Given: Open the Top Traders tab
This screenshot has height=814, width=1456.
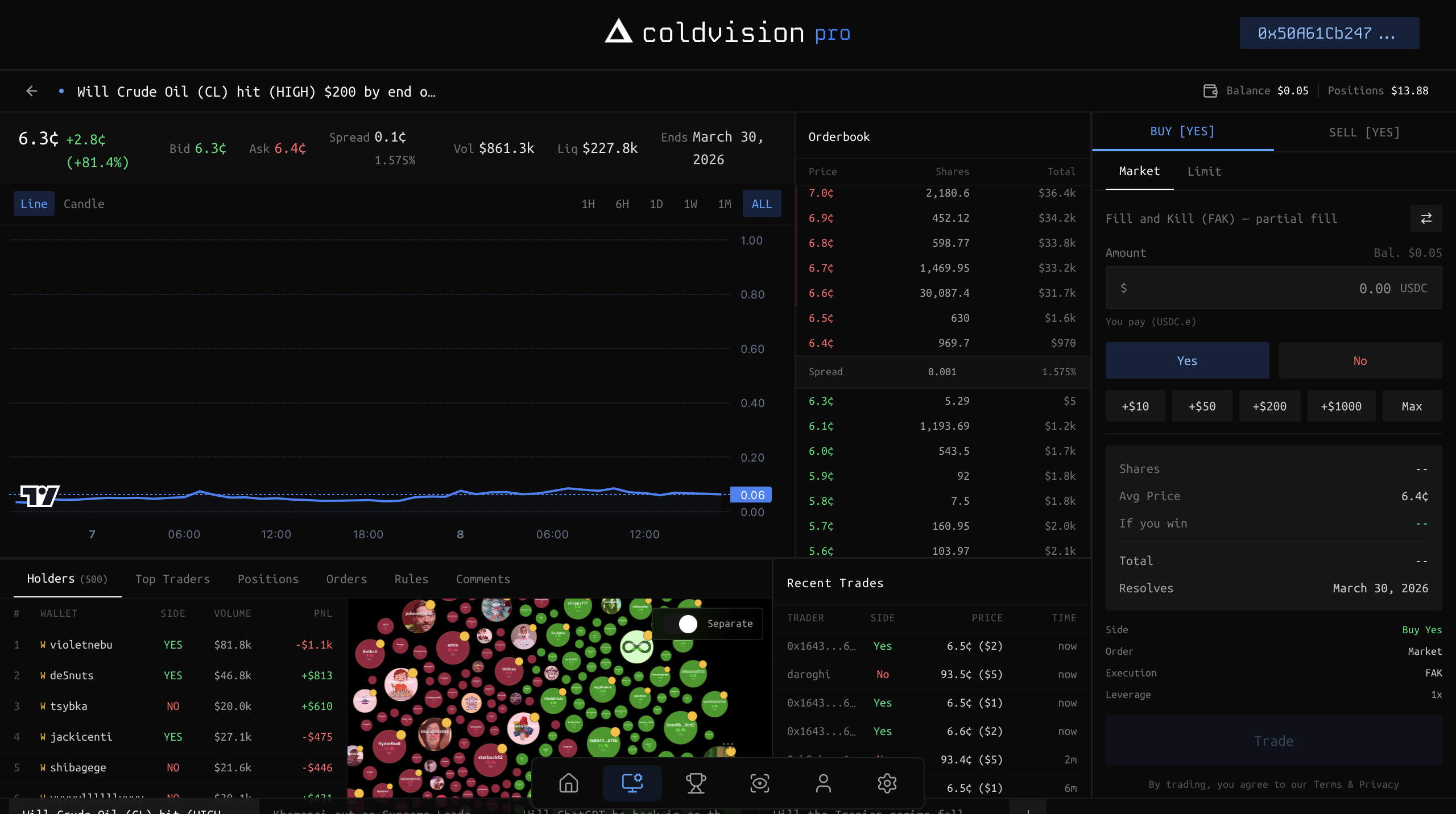Looking at the screenshot, I should point(172,579).
